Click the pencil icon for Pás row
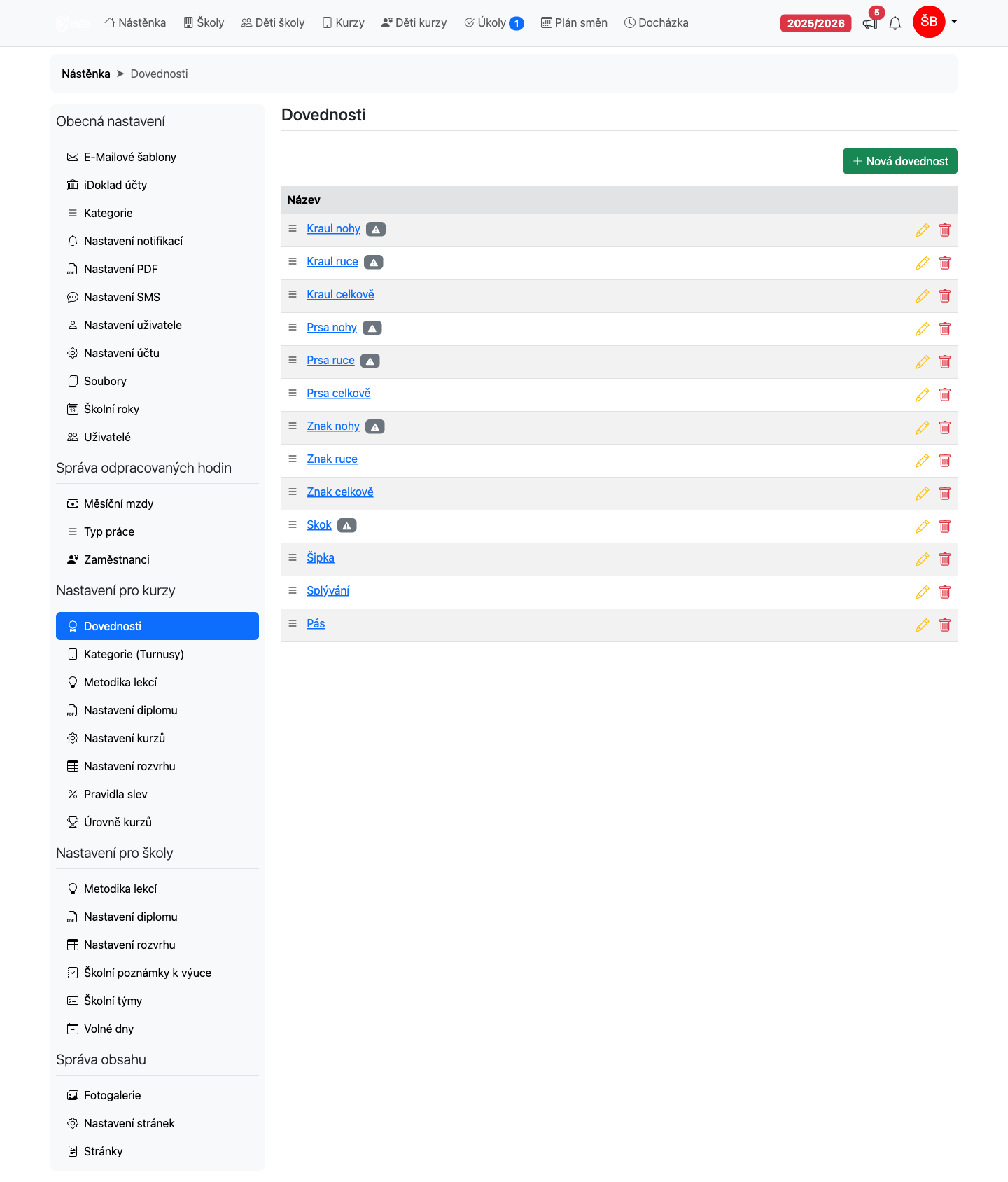1008x1182 pixels. 922,625
